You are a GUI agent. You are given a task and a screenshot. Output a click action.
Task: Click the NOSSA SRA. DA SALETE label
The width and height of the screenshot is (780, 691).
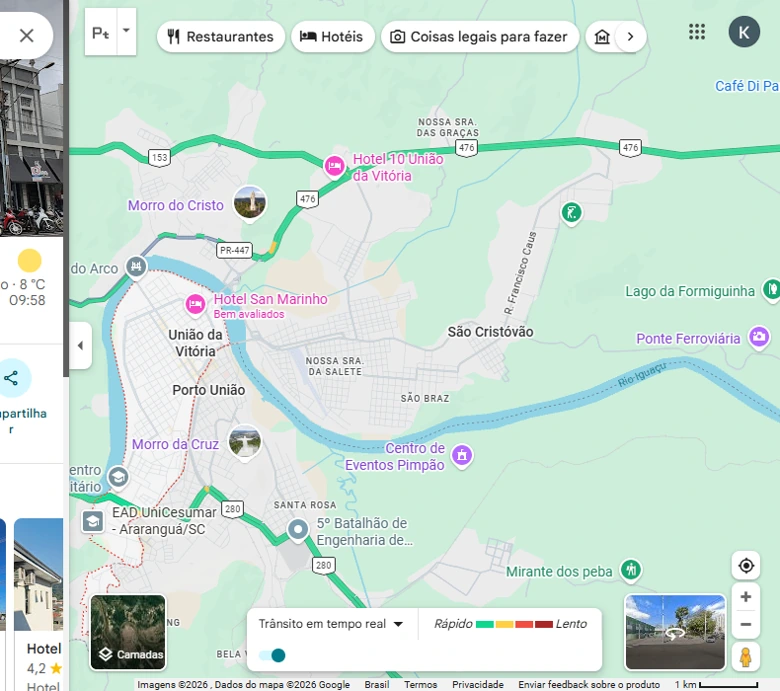tap(335, 366)
